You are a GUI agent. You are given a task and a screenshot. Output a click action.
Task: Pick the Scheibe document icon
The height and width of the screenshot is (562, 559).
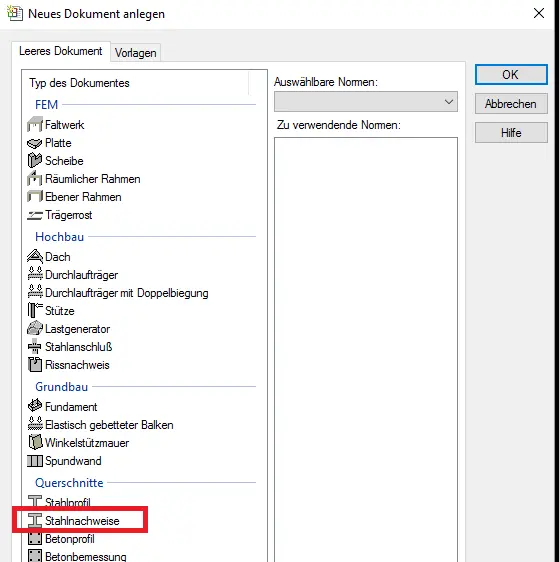[x=35, y=161]
